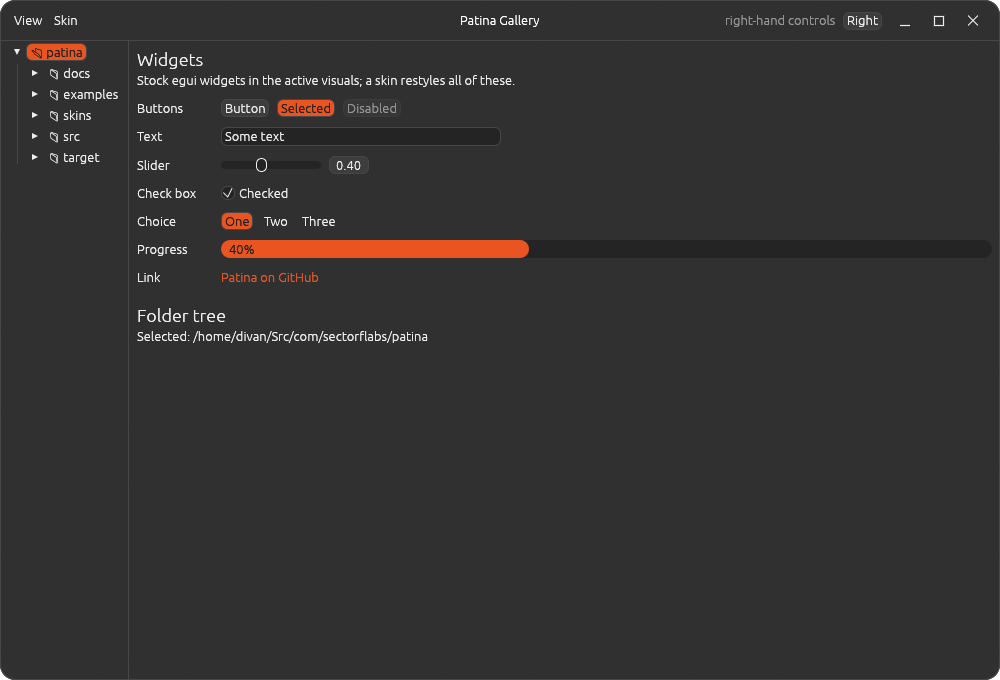Maximize the Patina Gallery window

point(939,21)
